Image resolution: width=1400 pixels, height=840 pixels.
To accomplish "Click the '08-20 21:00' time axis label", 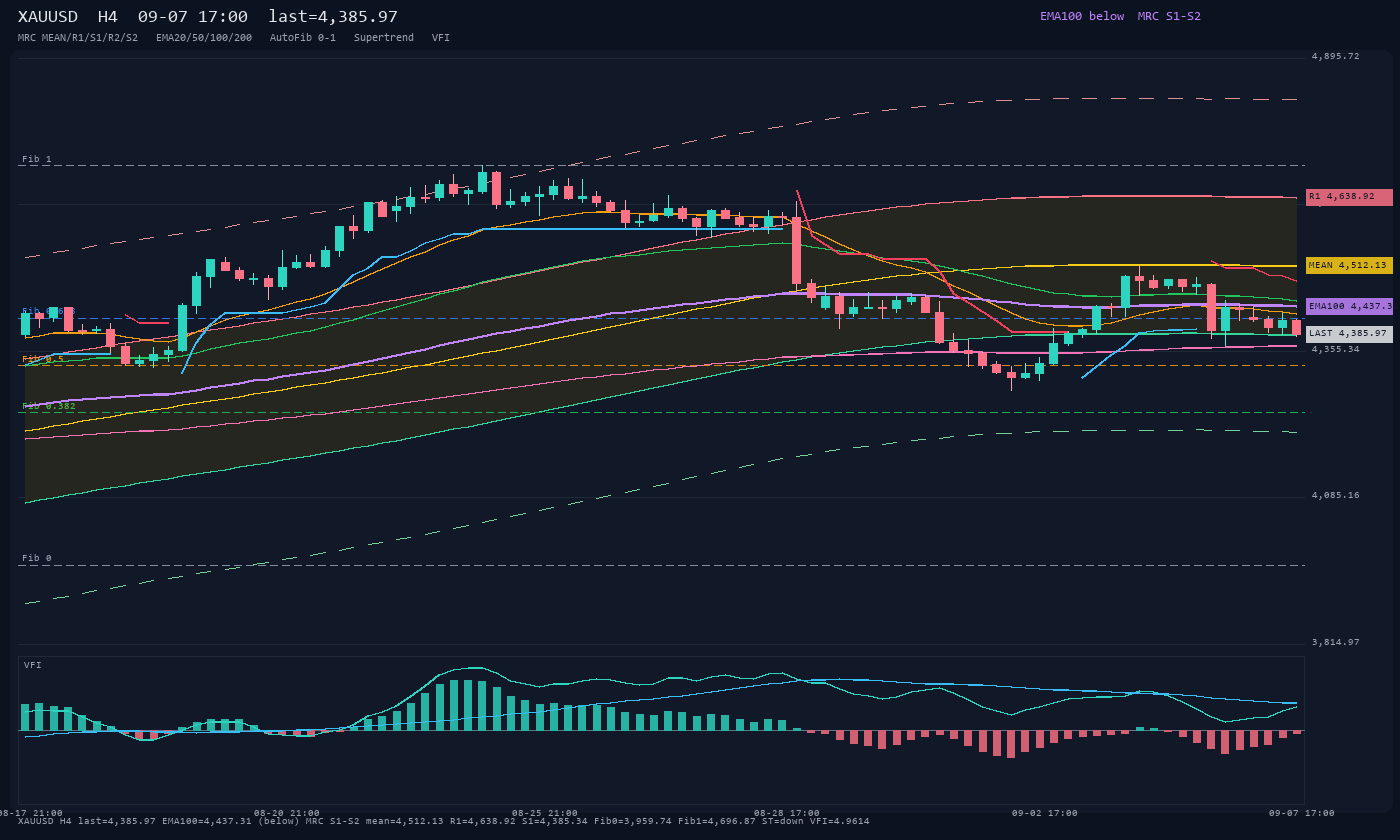I will [287, 813].
